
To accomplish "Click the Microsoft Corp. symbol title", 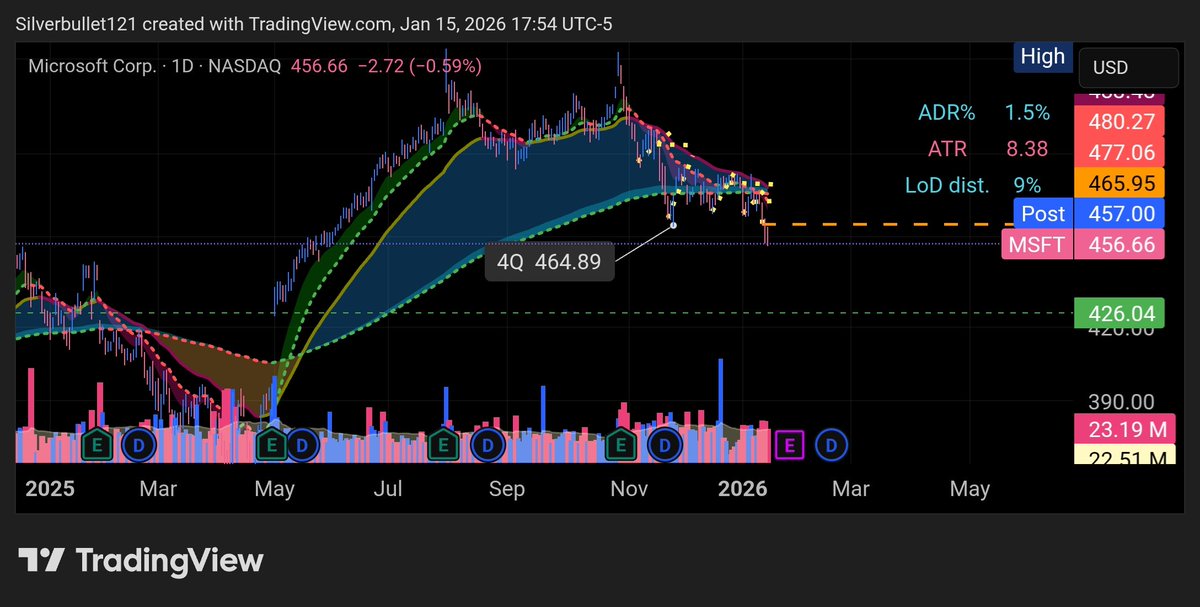I will 92,66.
